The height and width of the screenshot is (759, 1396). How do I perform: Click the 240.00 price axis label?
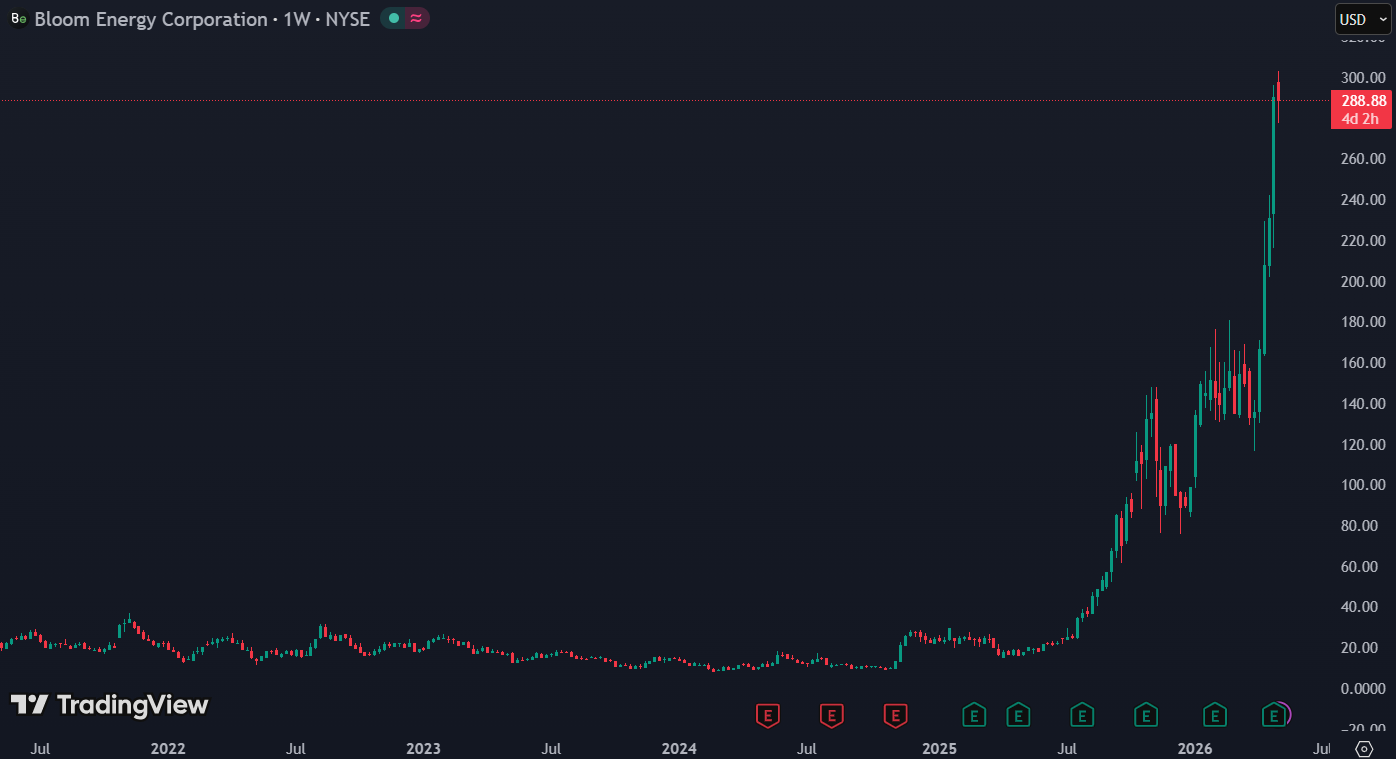(x=1364, y=200)
